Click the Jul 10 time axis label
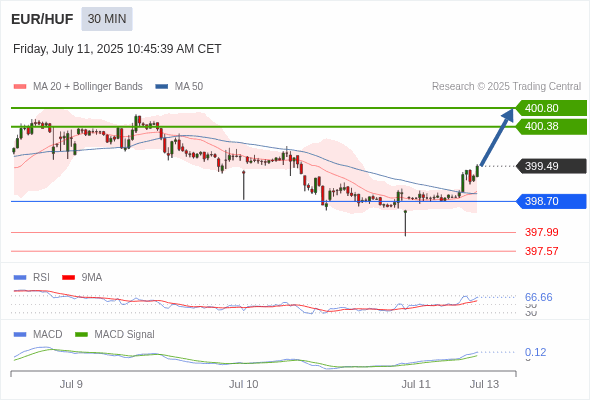This screenshot has height=400, width=590. pyautogui.click(x=243, y=384)
